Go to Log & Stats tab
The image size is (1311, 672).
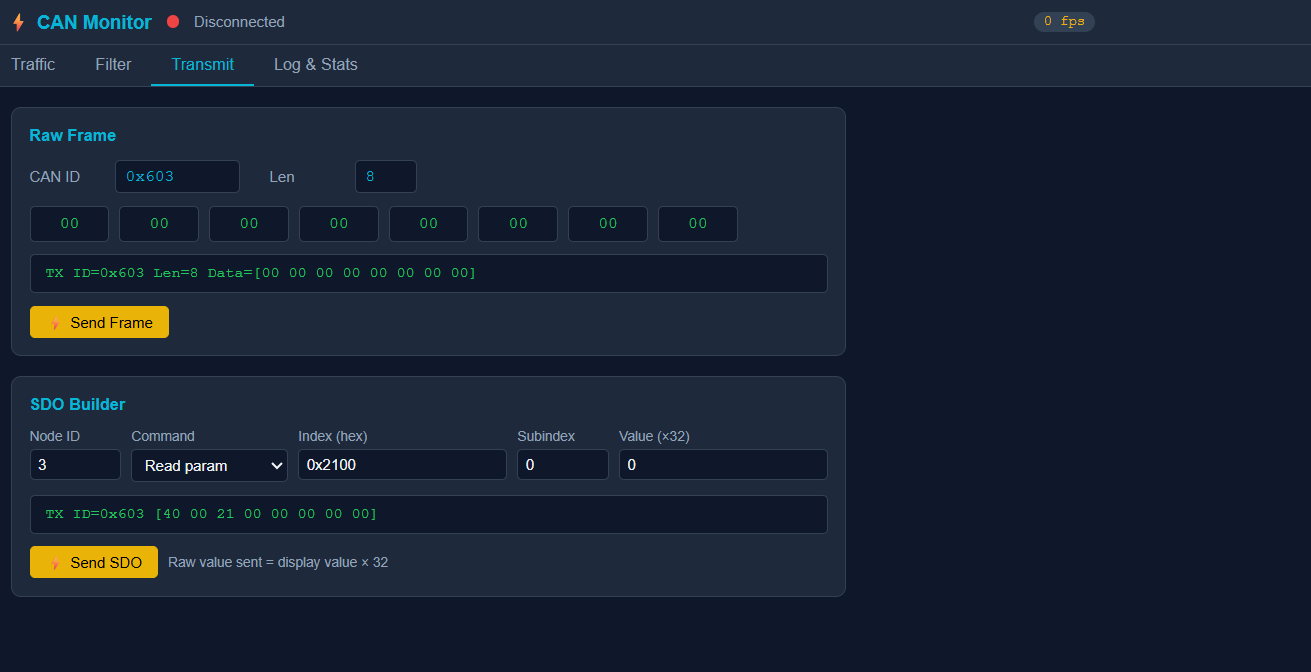(315, 65)
